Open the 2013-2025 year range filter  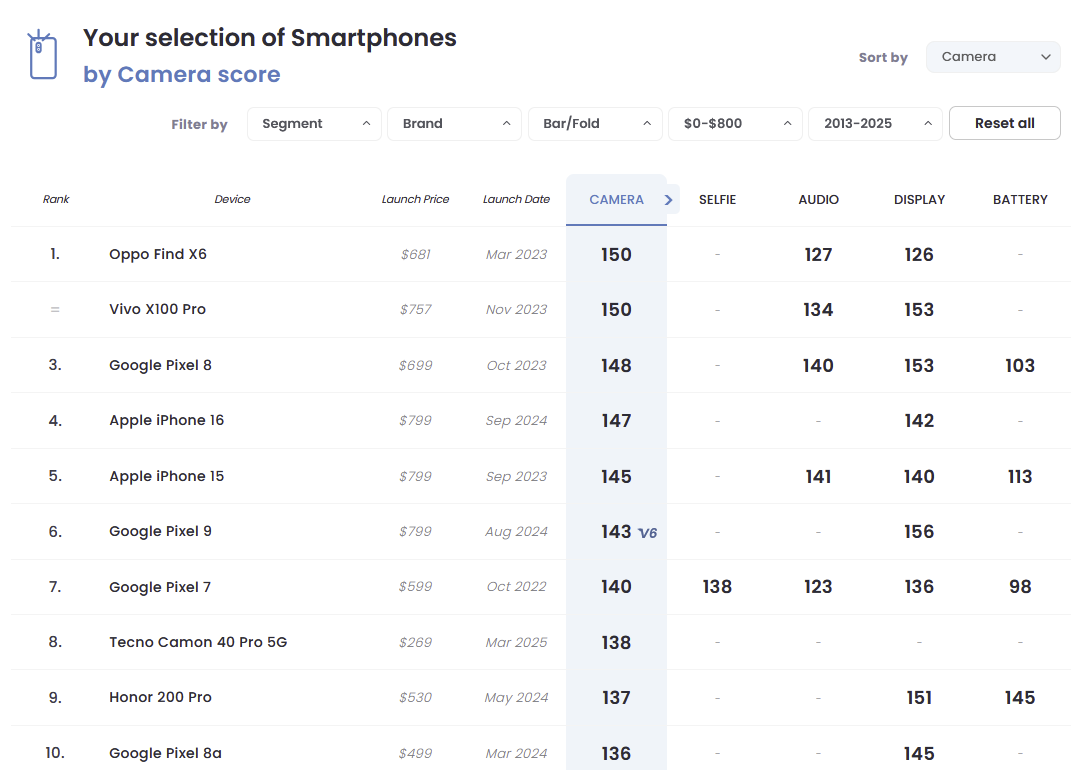point(875,124)
